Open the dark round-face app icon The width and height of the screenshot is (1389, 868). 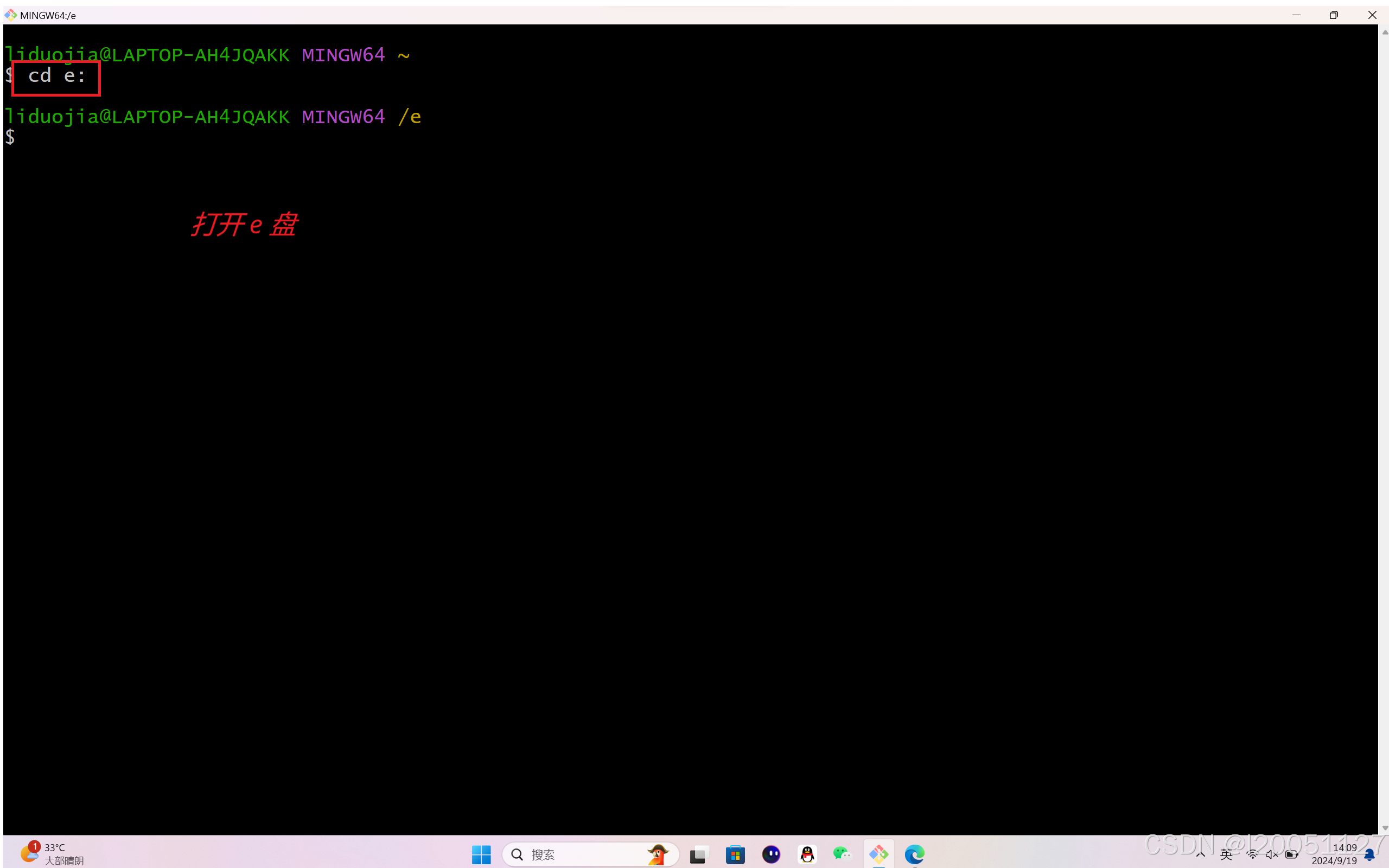pos(771,855)
